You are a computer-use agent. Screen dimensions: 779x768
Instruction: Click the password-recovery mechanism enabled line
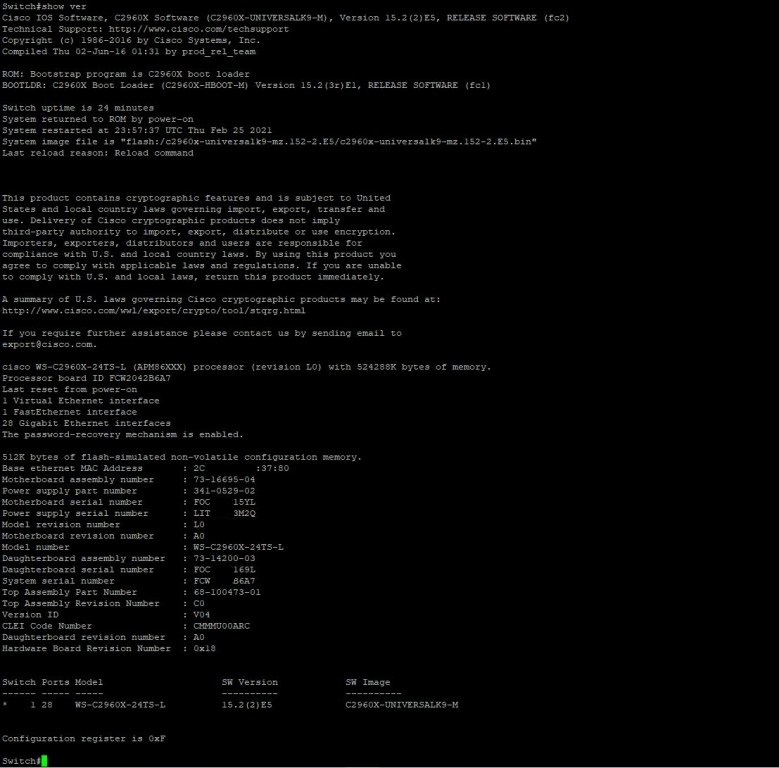coord(122,434)
